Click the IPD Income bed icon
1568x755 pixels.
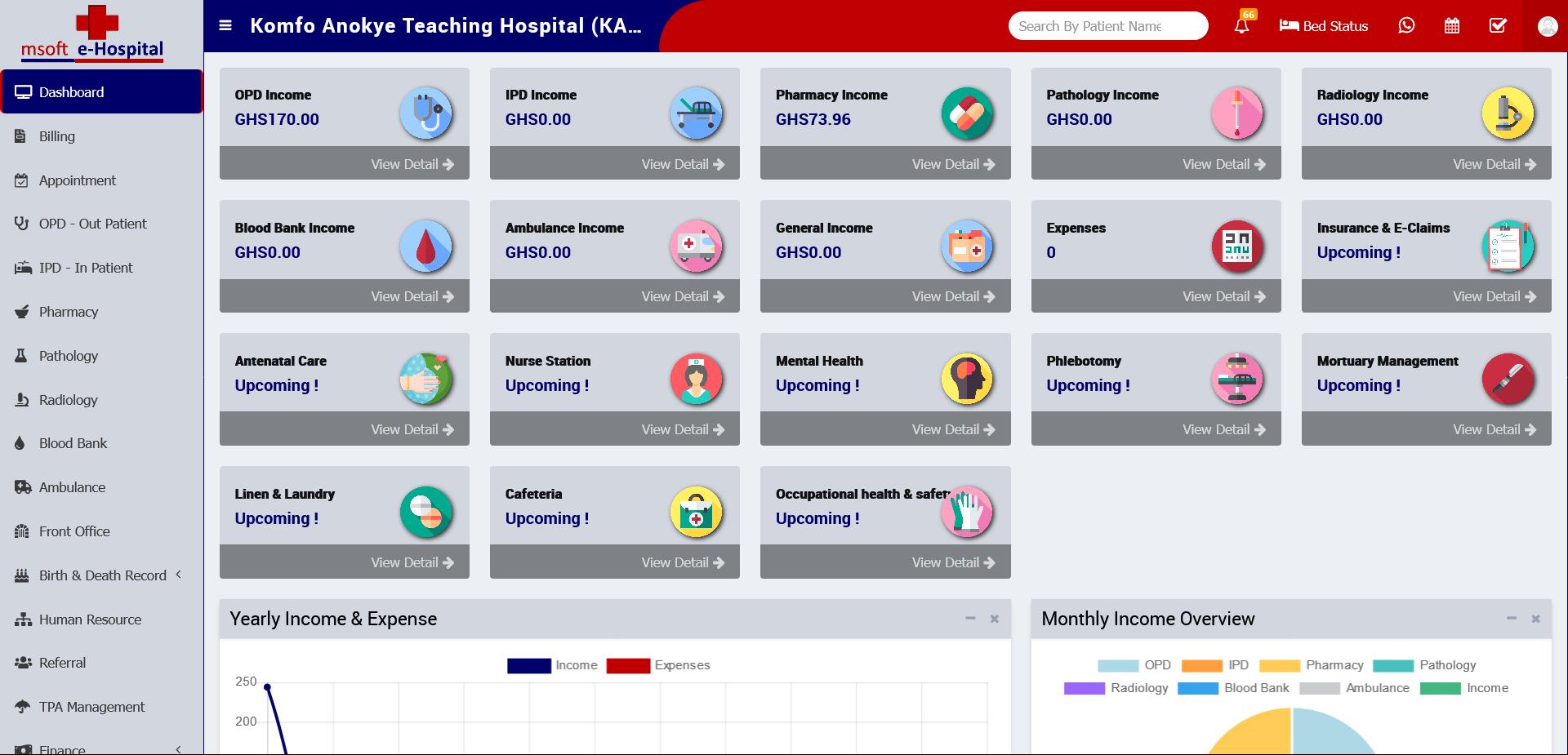697,113
